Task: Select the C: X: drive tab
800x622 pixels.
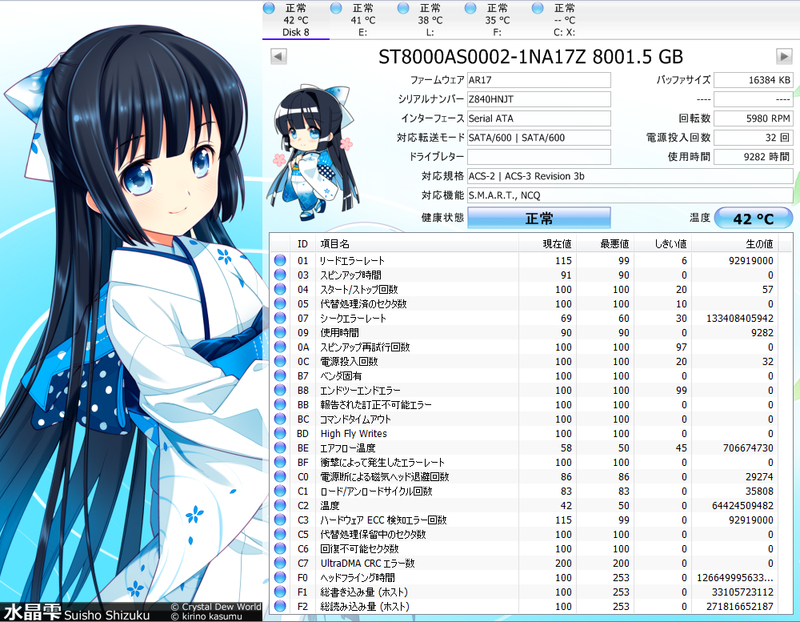Action: [x=564, y=20]
